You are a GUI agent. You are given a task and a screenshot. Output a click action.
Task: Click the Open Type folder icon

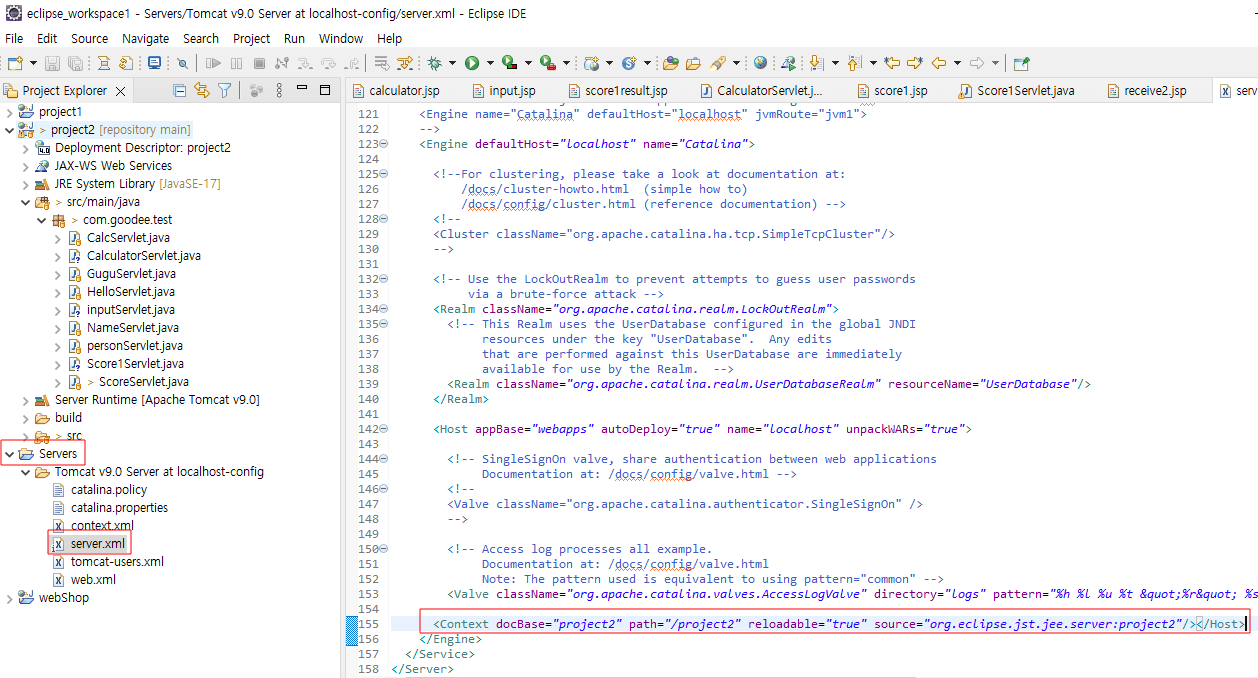pyautogui.click(x=670, y=63)
